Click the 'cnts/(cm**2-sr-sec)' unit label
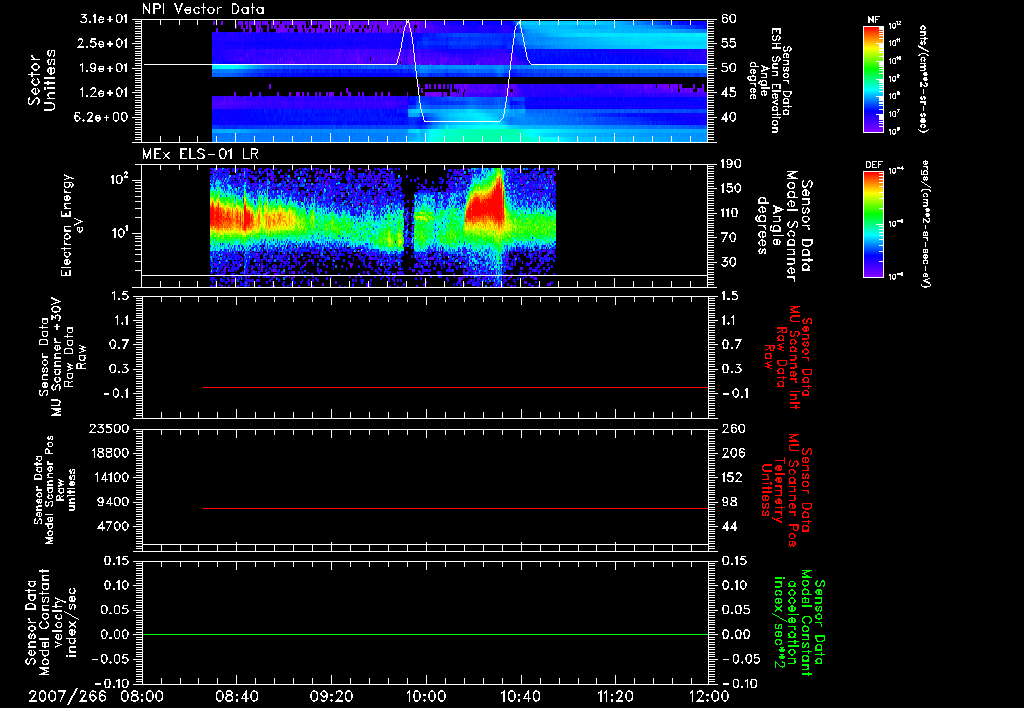Screen dimensions: 1024x708 tap(923, 78)
